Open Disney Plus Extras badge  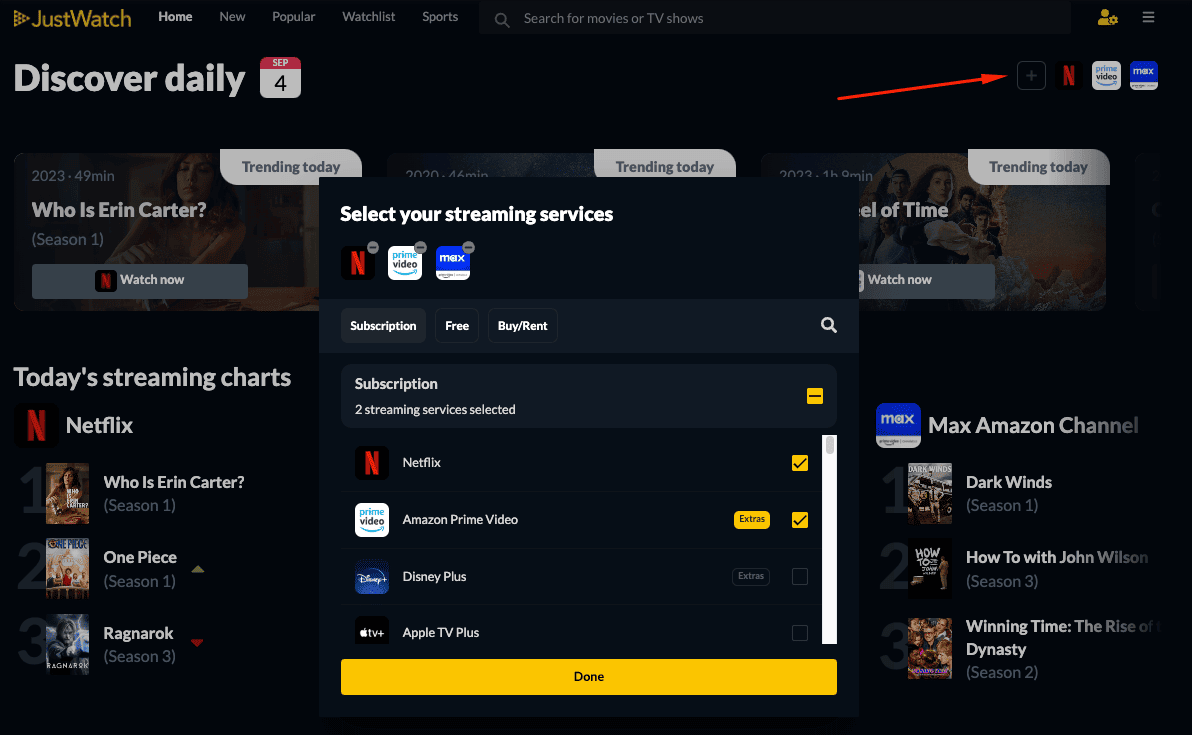(x=751, y=576)
